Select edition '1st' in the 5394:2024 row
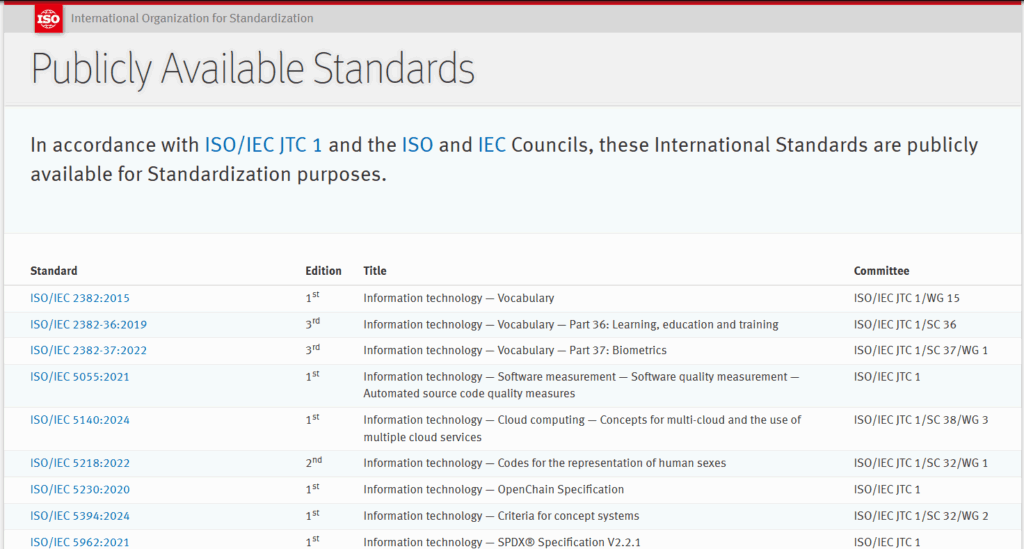Image resolution: width=1024 pixels, height=549 pixels. point(312,515)
